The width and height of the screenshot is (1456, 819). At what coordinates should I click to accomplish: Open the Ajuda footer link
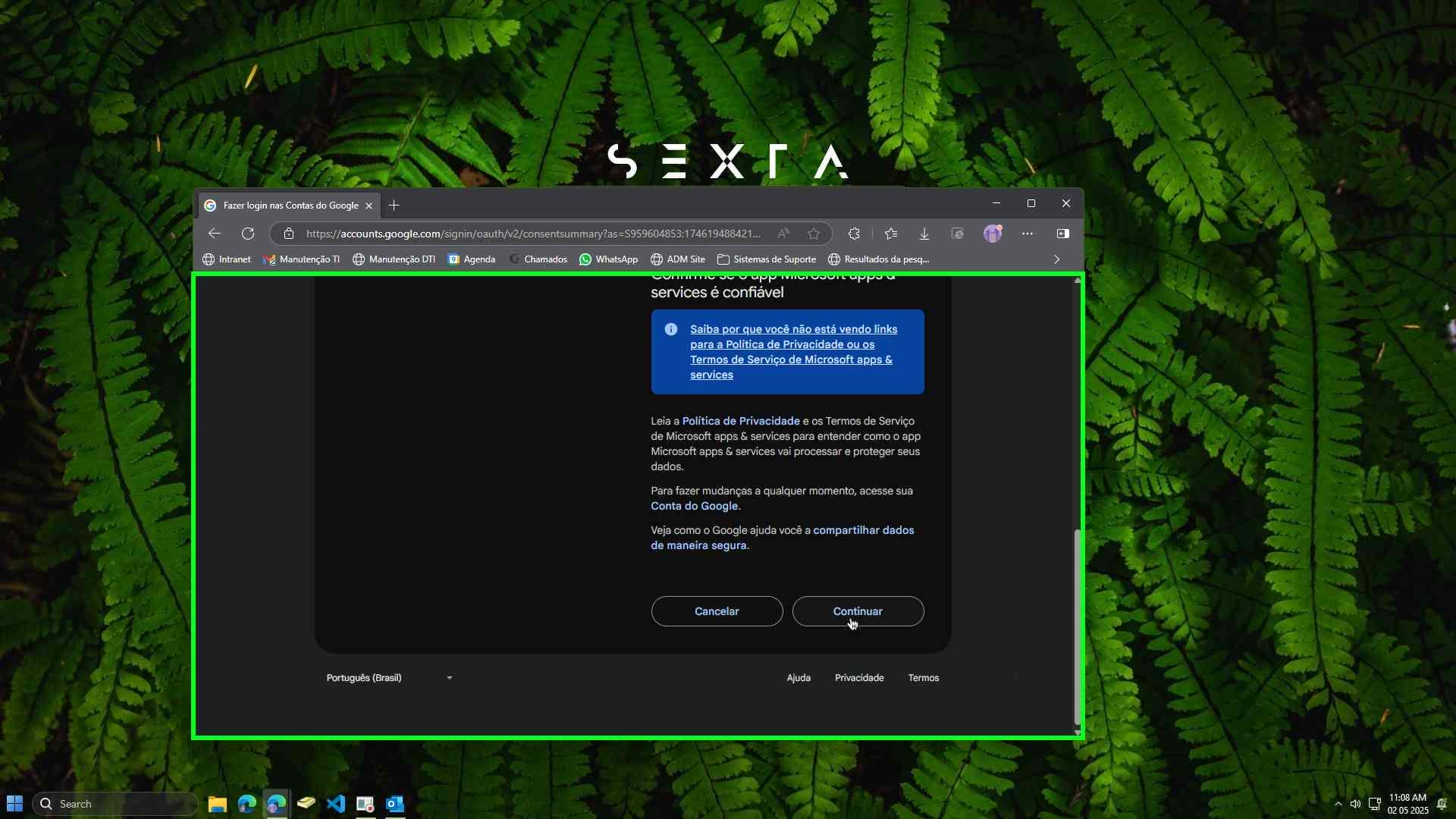(799, 678)
